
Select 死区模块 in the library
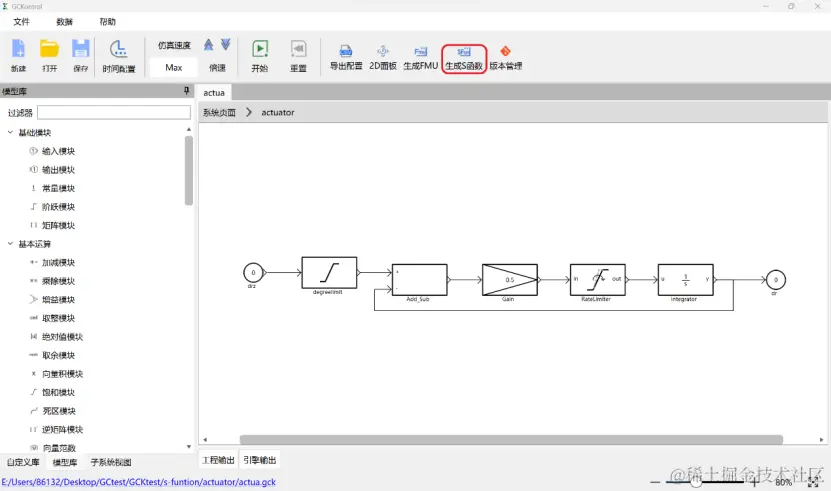pos(58,411)
